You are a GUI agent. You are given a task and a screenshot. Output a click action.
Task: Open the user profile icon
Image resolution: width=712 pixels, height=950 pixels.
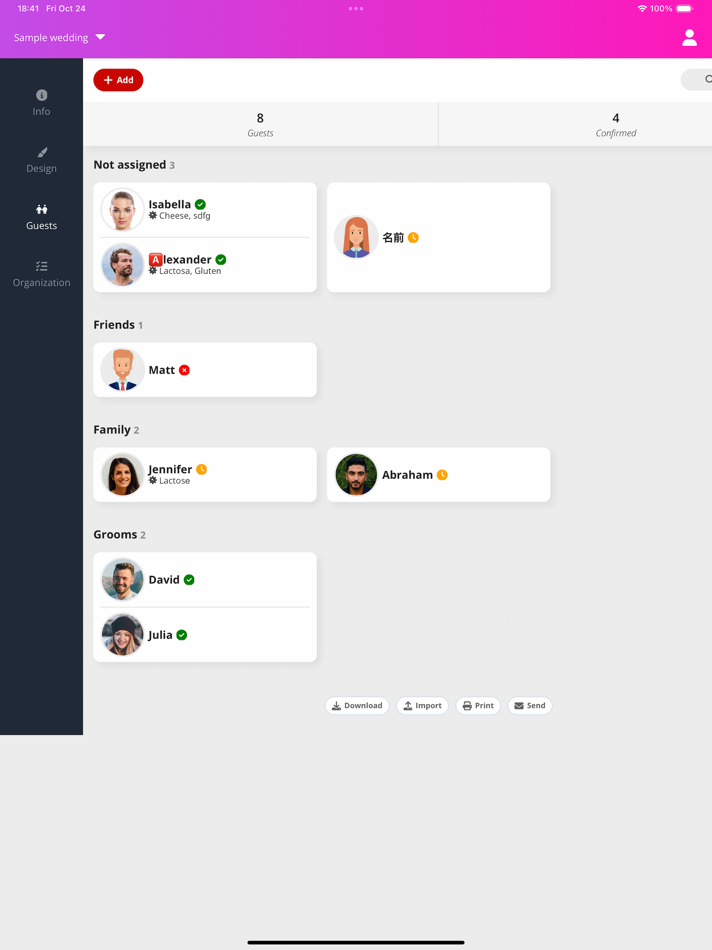tap(689, 38)
